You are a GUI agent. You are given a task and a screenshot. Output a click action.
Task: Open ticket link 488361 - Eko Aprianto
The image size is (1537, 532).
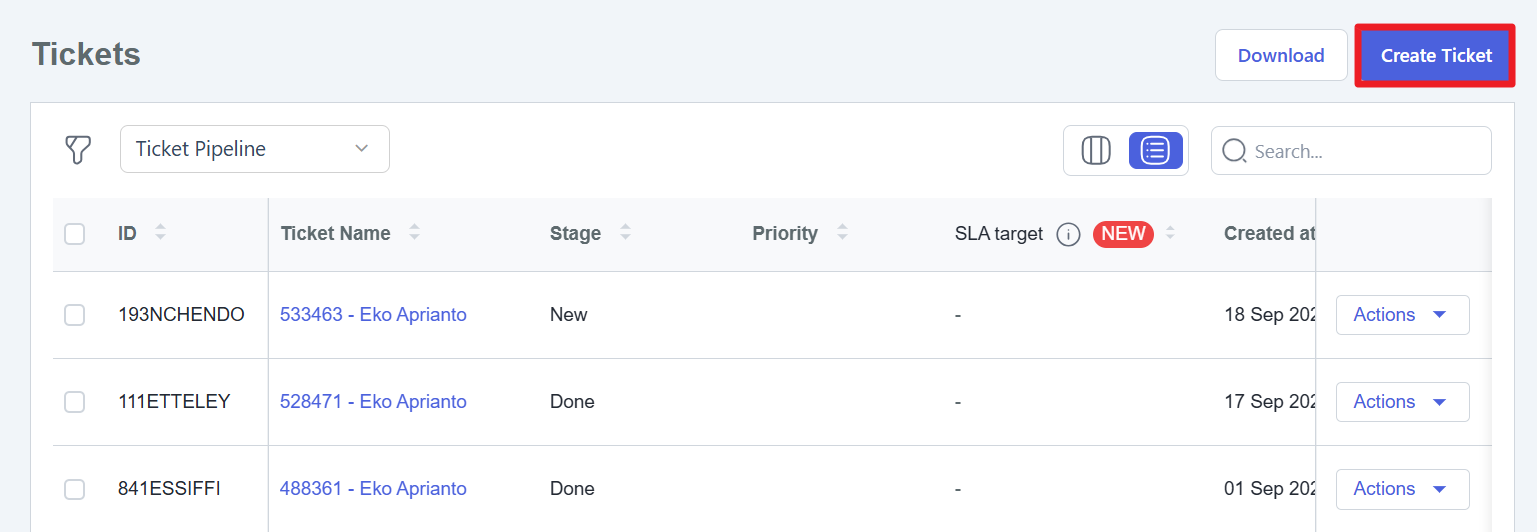point(373,489)
